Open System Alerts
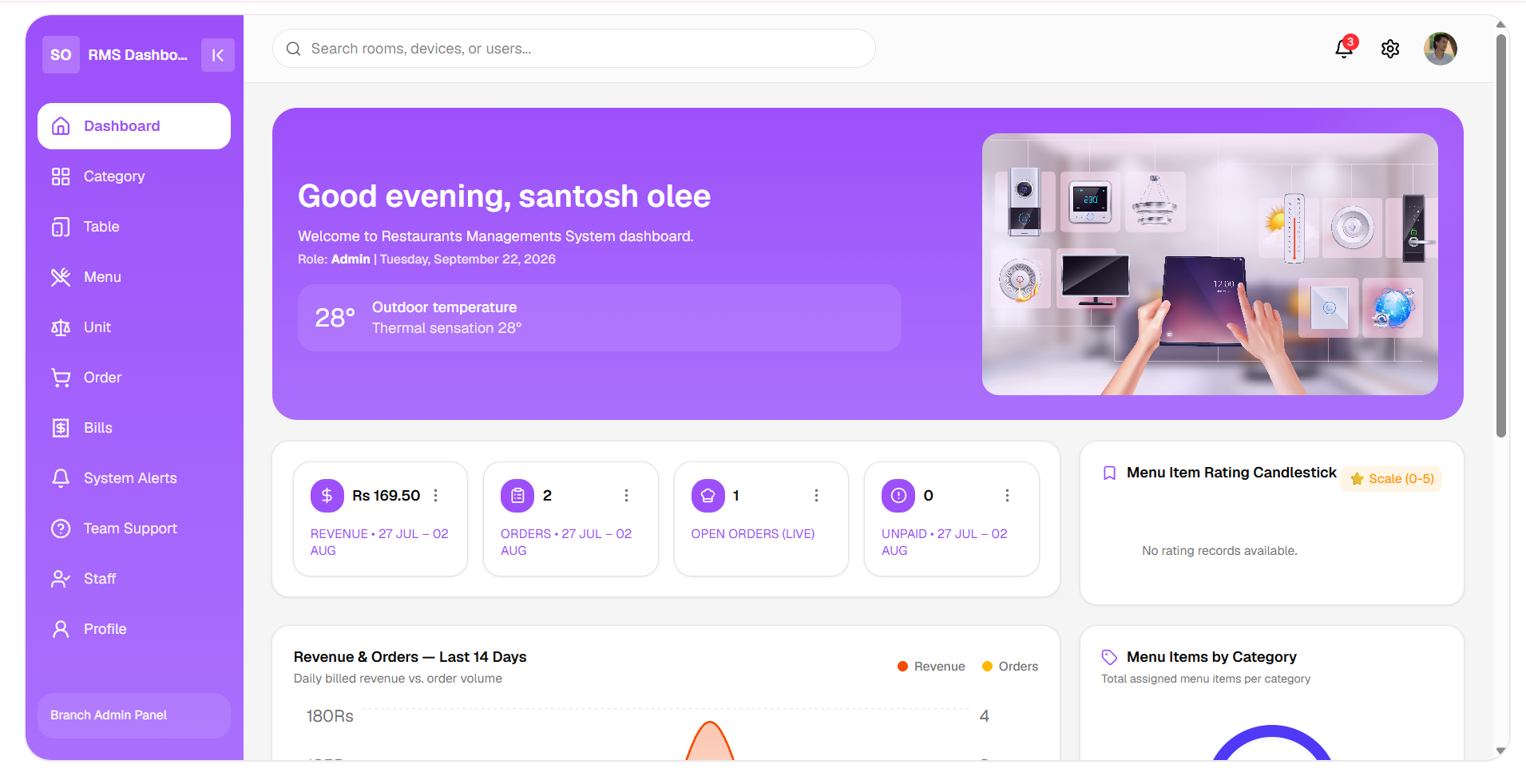 pos(134,478)
